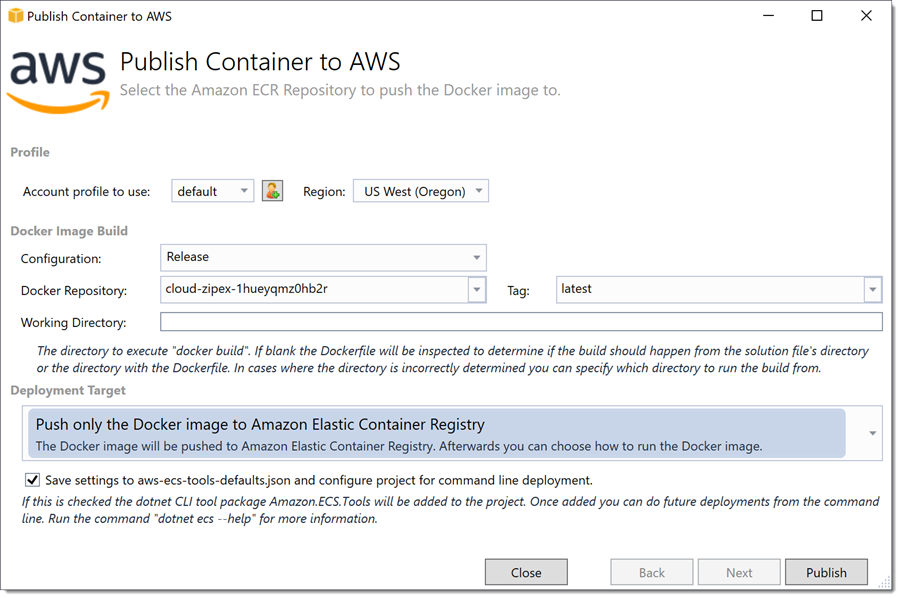Click the resize grip at the dialog corner
The width and height of the screenshot is (900, 598).
click(x=884, y=583)
